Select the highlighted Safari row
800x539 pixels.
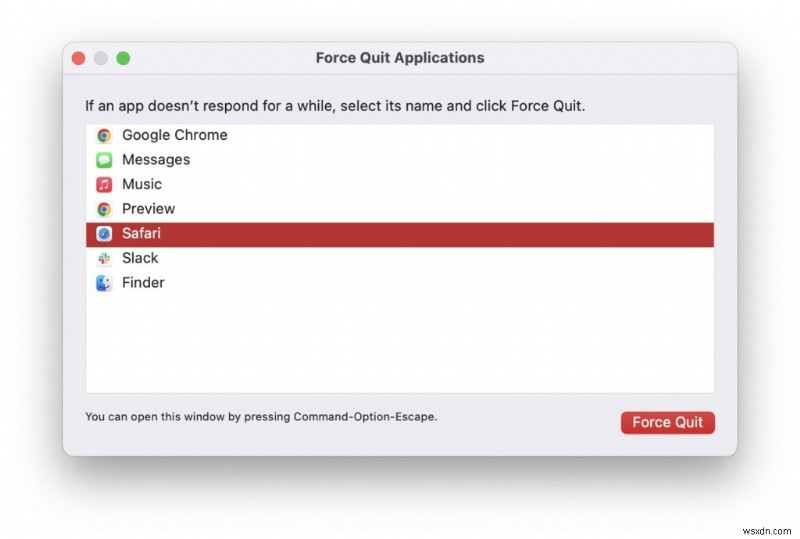(x=141, y=234)
